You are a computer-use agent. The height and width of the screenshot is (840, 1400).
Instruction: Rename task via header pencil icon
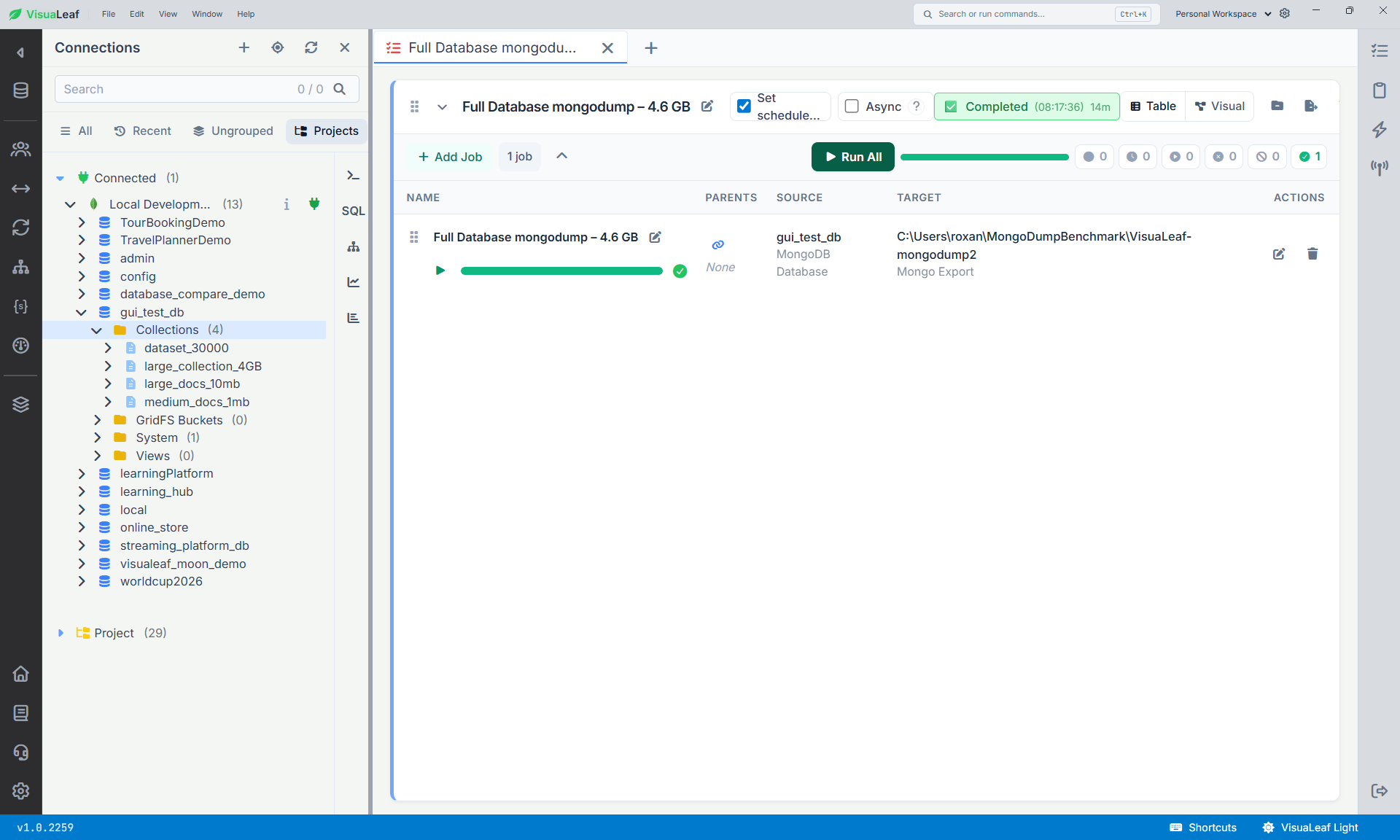707,106
